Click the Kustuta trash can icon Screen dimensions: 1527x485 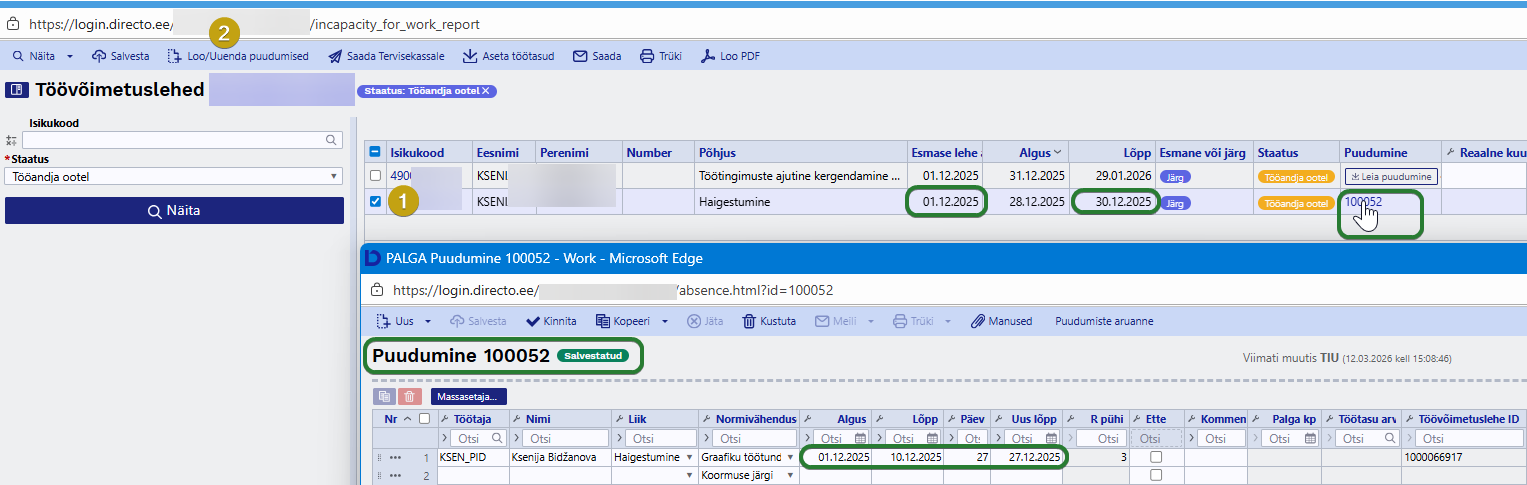point(749,321)
